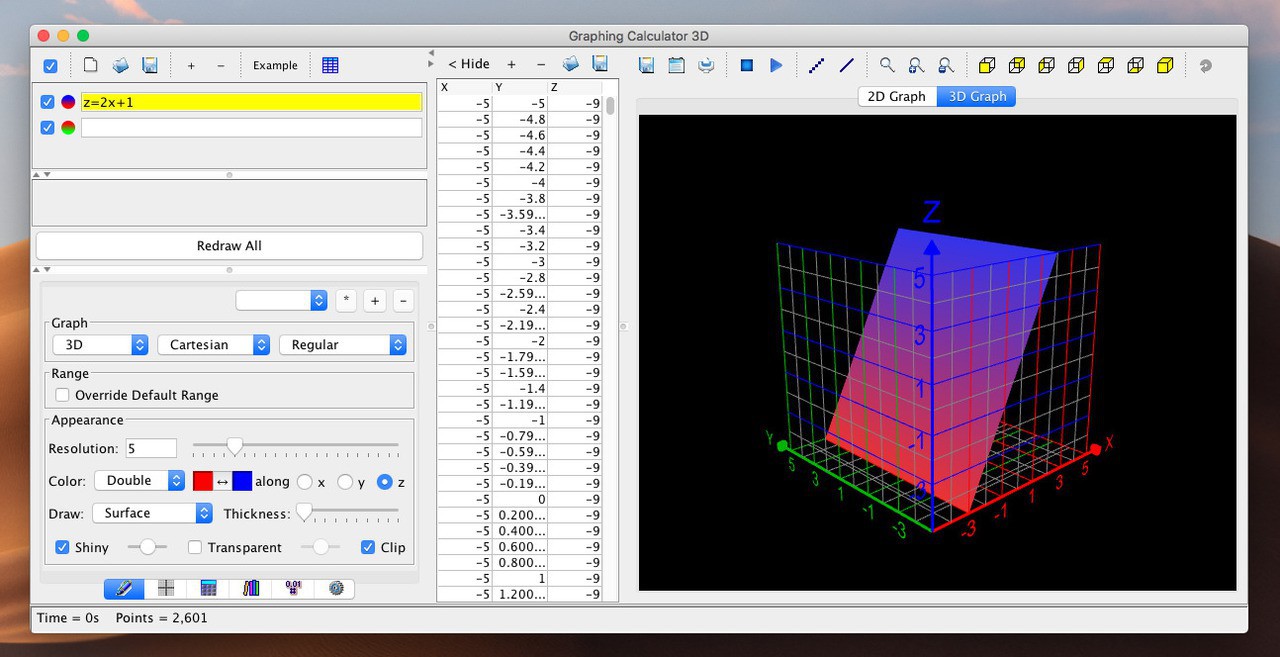
Task: Select the x radio button for color axis
Action: [x=305, y=482]
